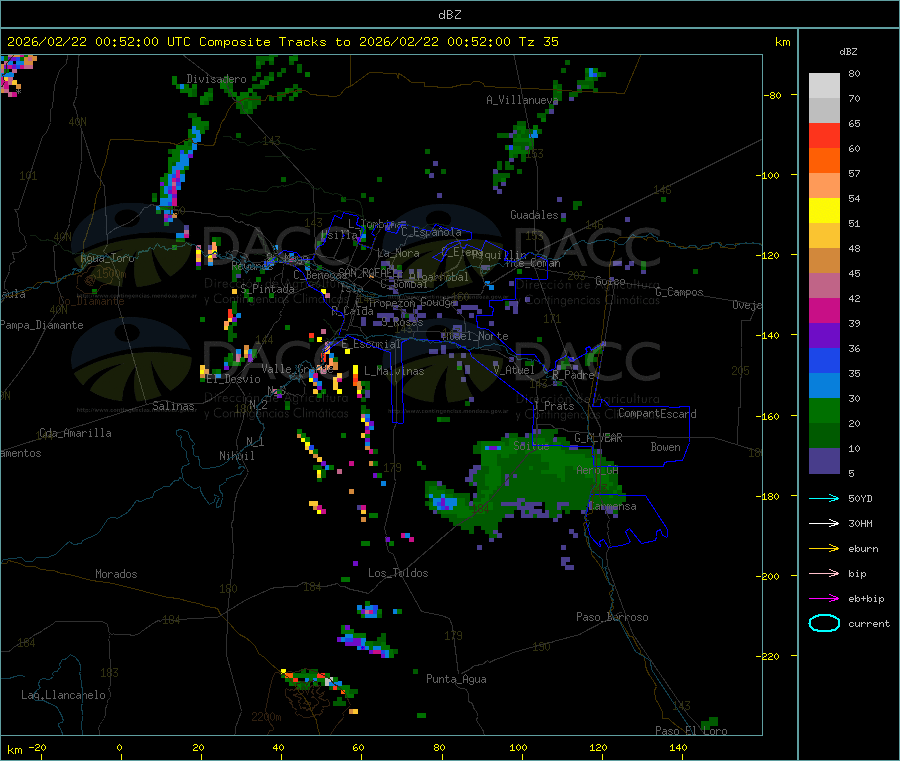900x761 pixels.
Task: Click the '140' tick on the bottom axis
Action: coord(678,747)
